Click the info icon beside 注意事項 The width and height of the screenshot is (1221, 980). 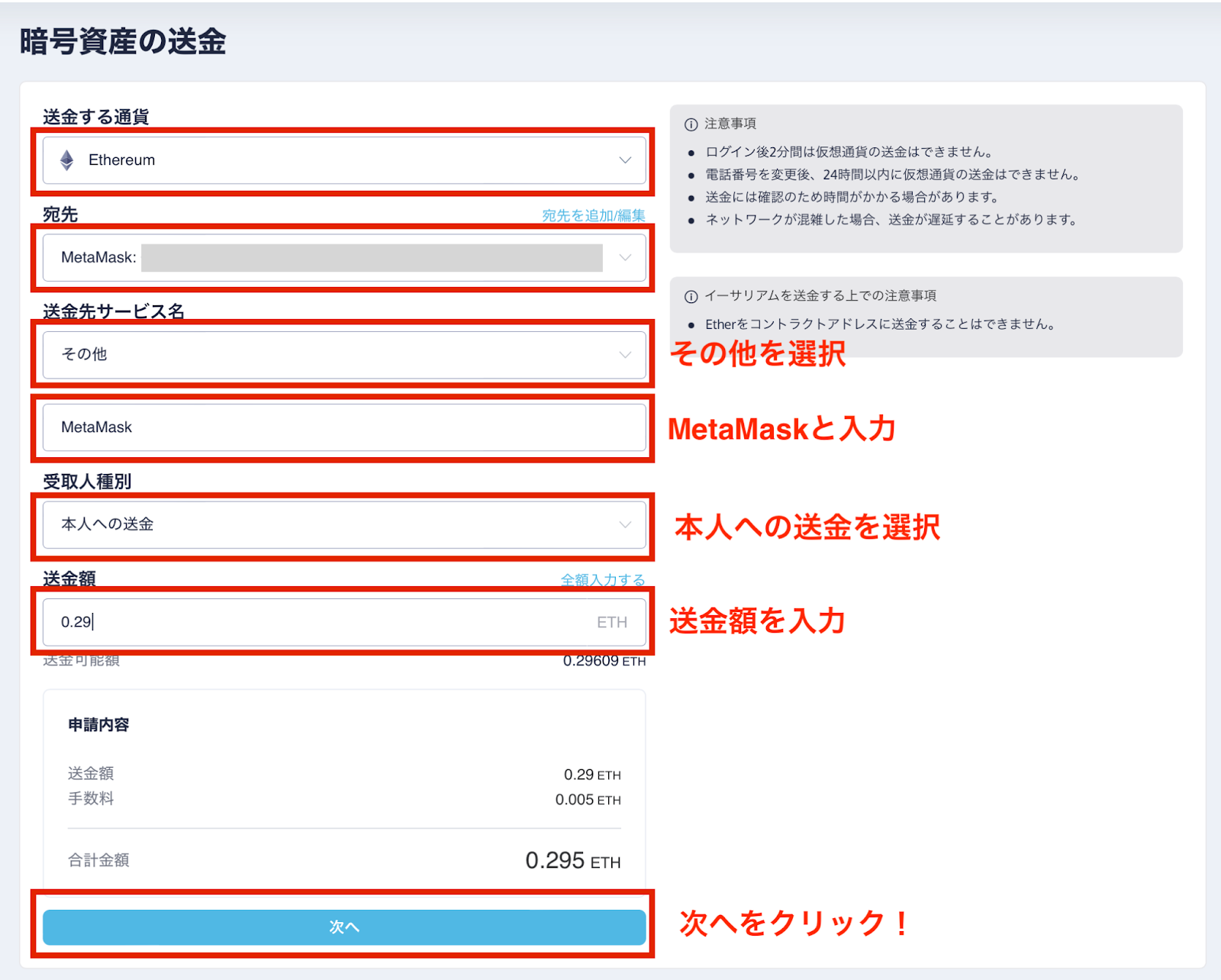click(691, 124)
